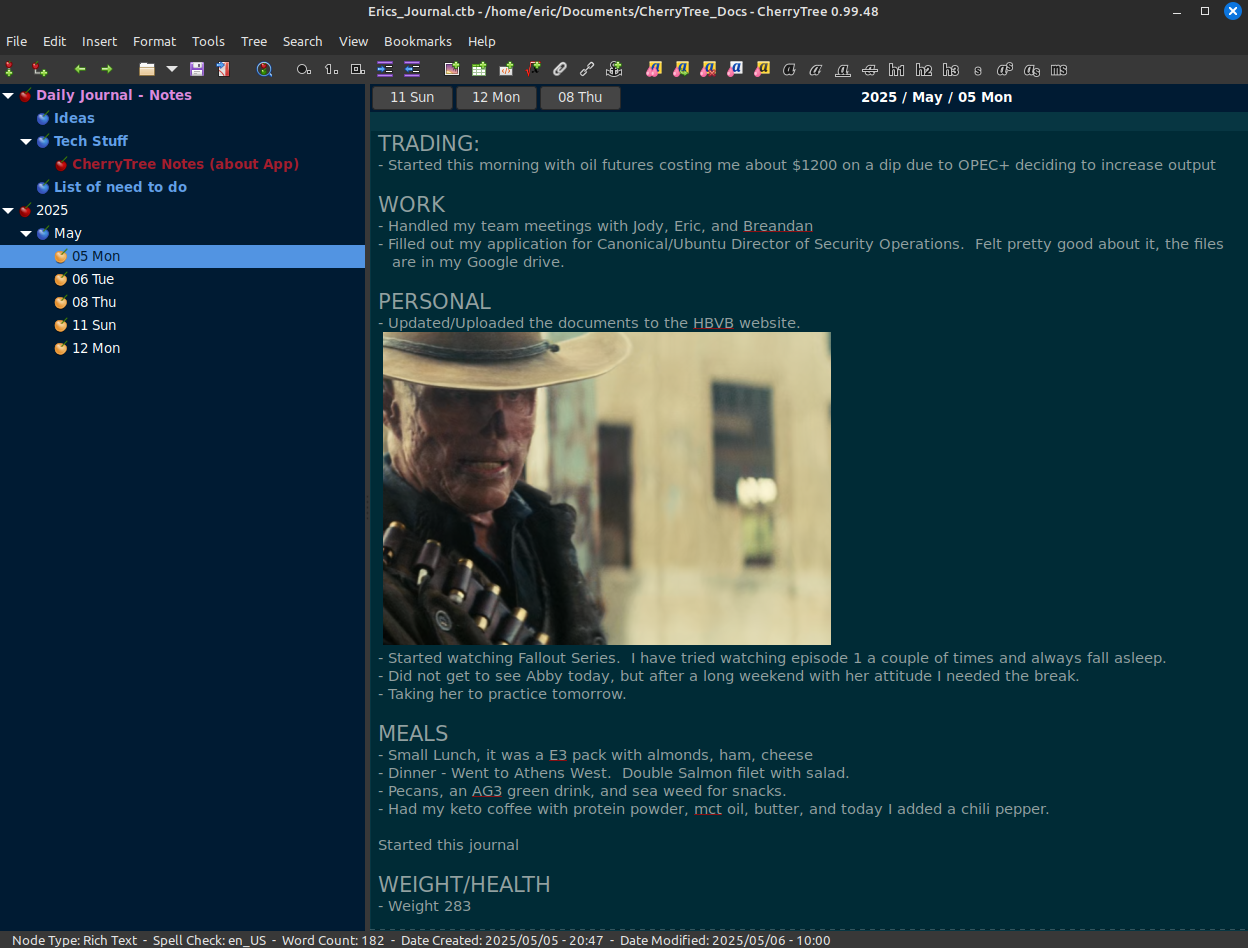Toggle strikethrough text formatting
The width and height of the screenshot is (1248, 948).
pyautogui.click(x=870, y=69)
